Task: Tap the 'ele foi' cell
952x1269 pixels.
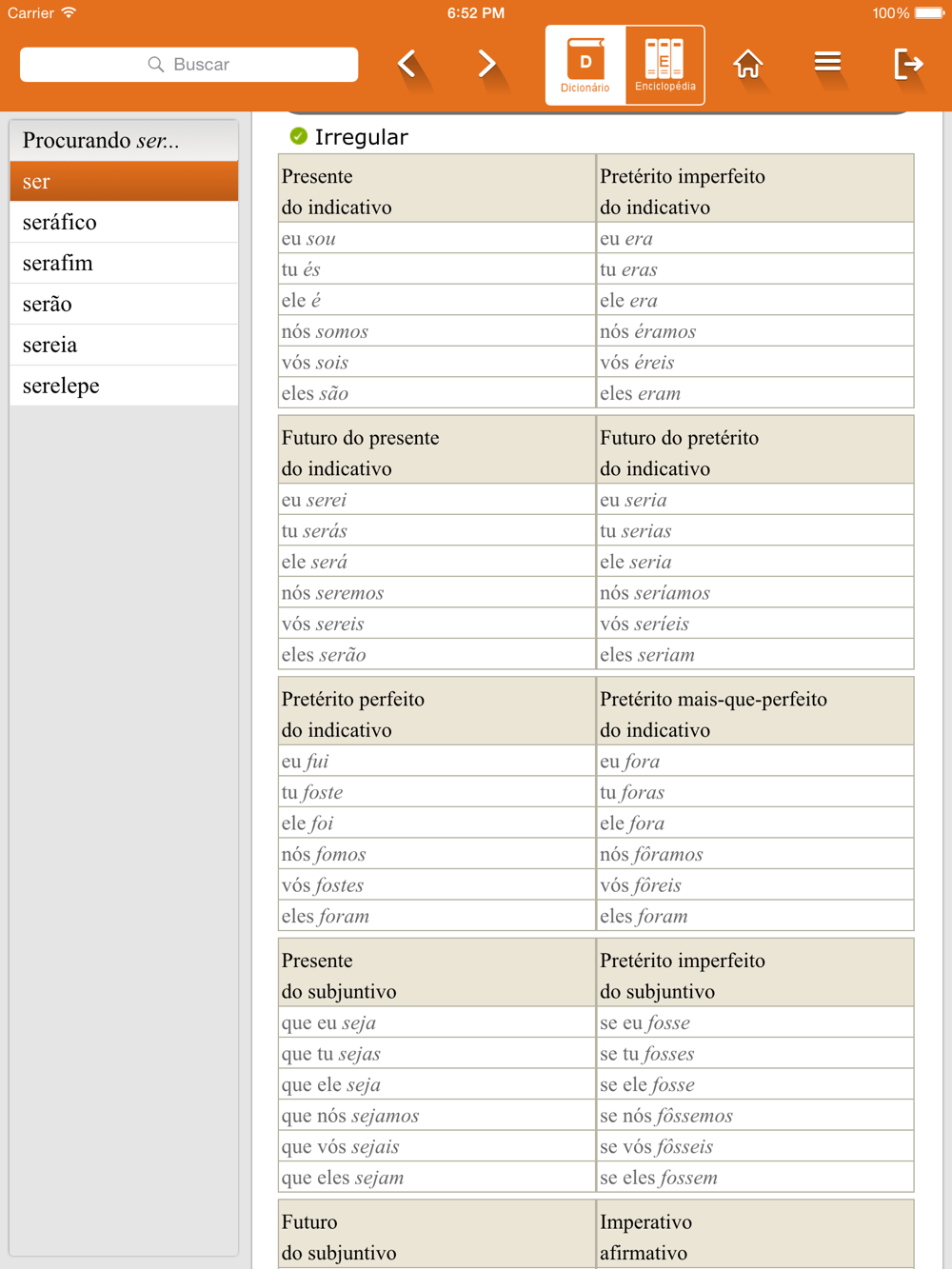Action: pos(437,823)
